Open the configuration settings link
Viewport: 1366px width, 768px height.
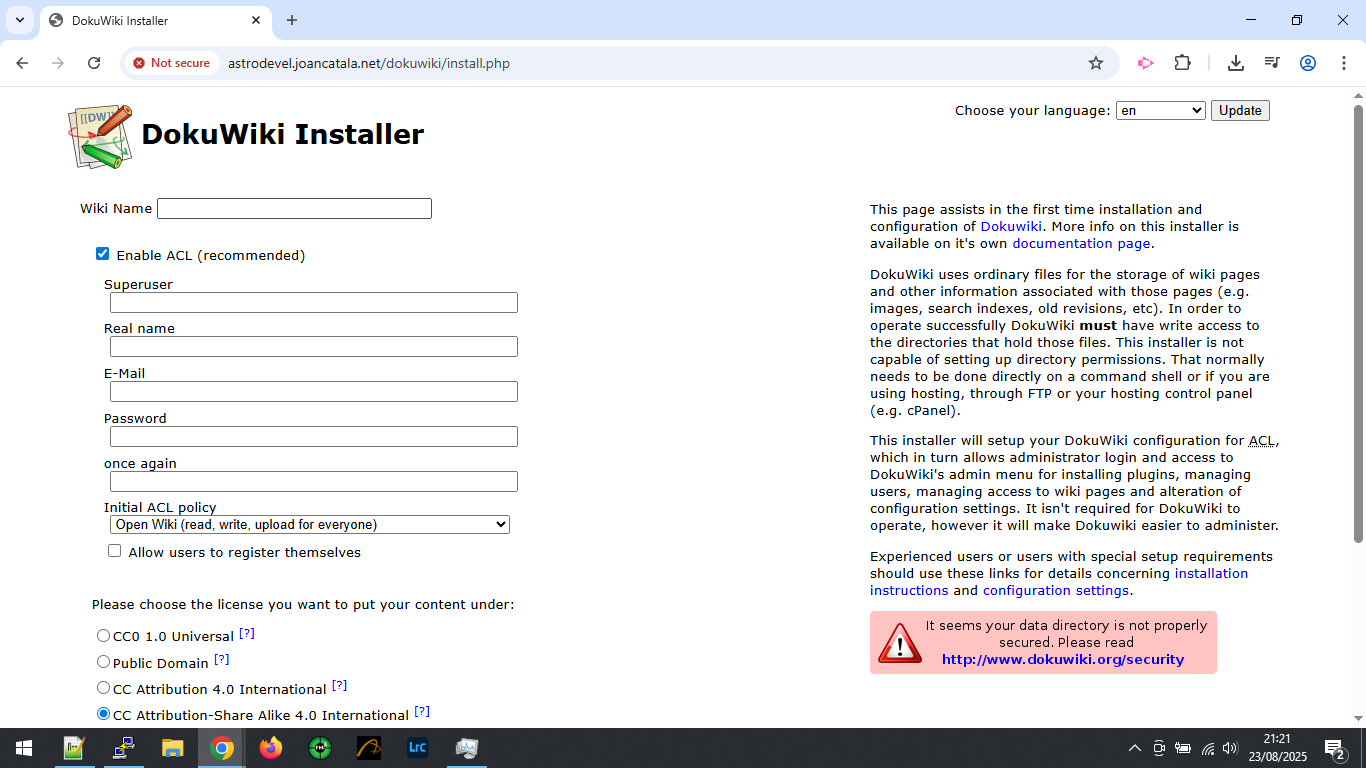point(1056,590)
